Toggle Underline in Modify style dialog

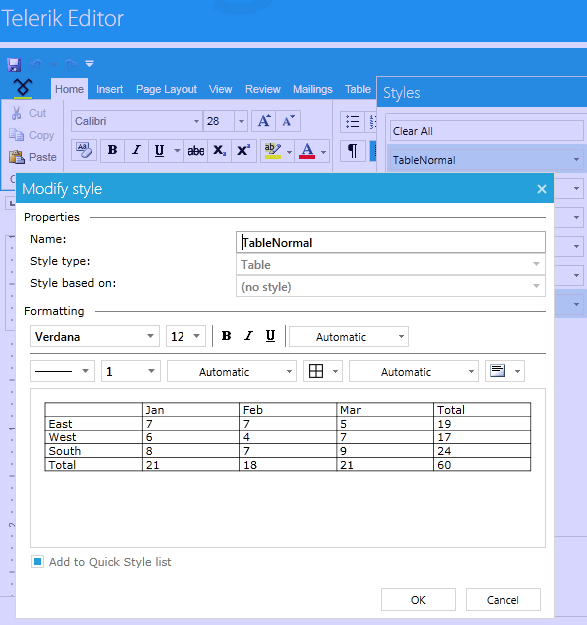click(x=270, y=336)
